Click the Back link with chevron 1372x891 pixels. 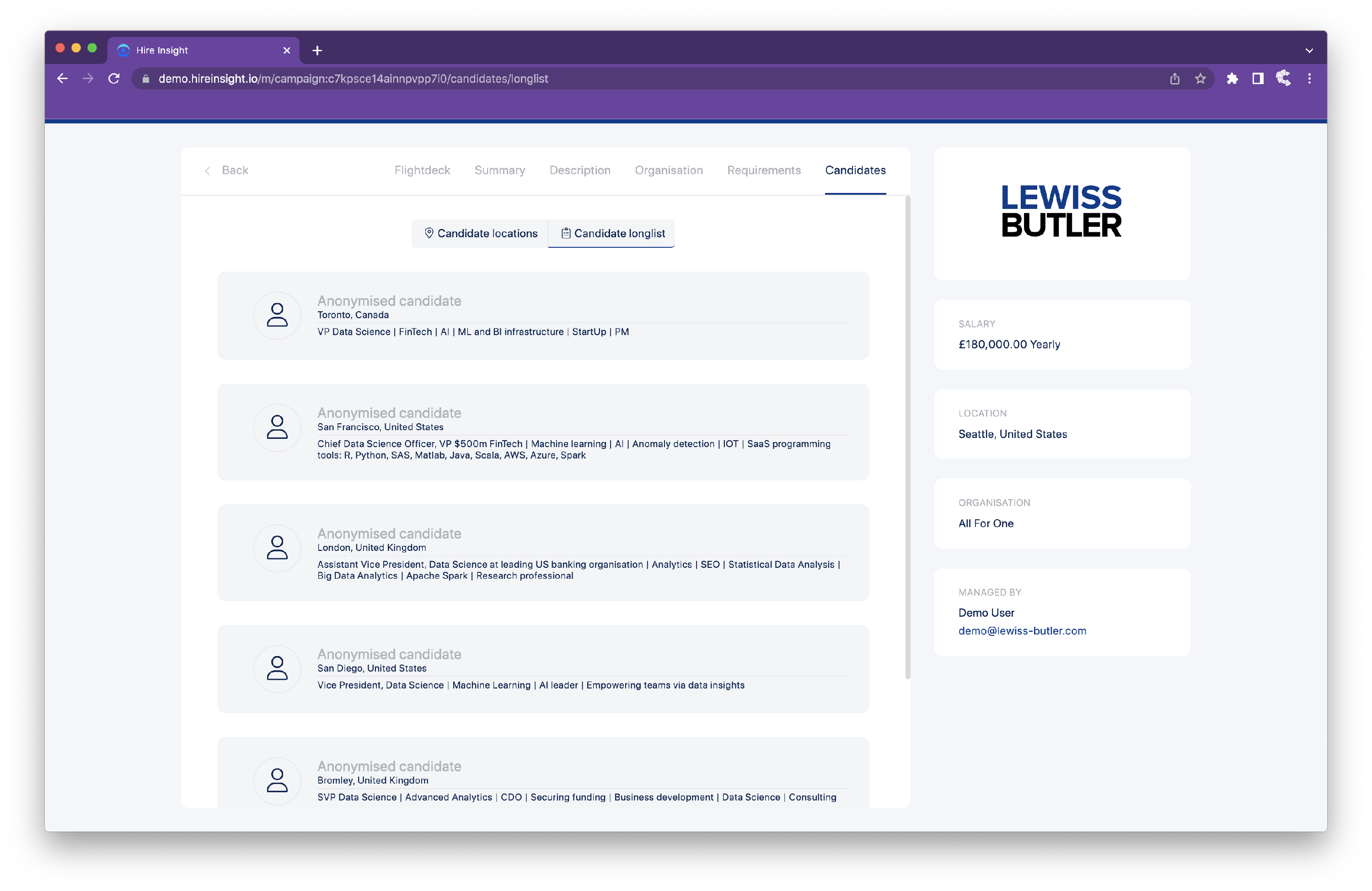(x=227, y=170)
